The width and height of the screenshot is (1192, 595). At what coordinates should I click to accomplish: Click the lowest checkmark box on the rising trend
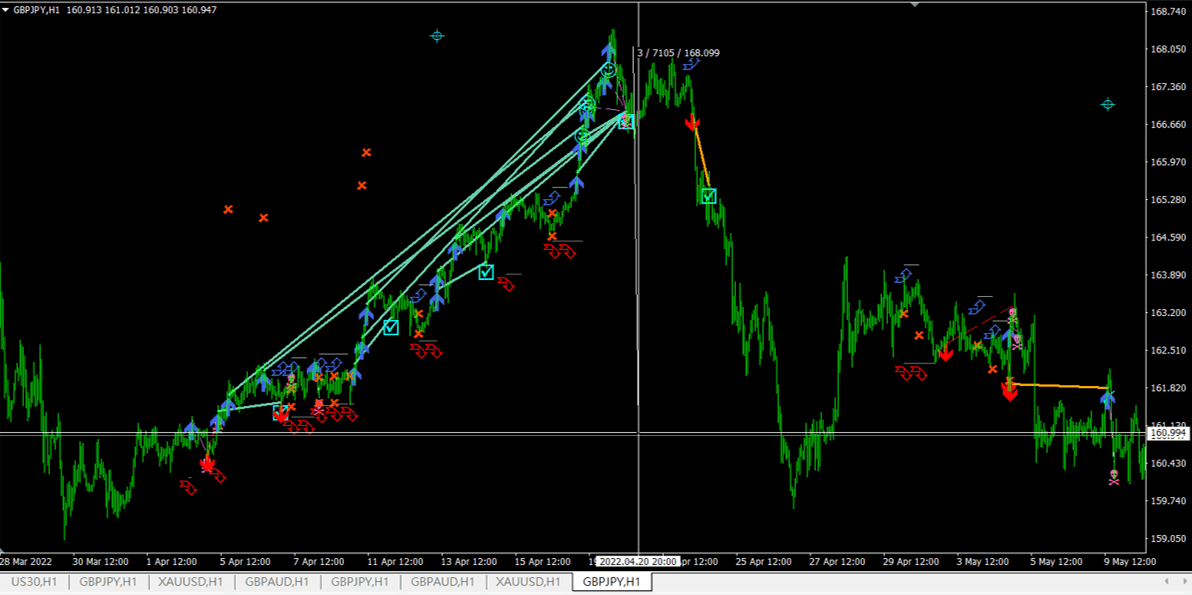(391, 327)
